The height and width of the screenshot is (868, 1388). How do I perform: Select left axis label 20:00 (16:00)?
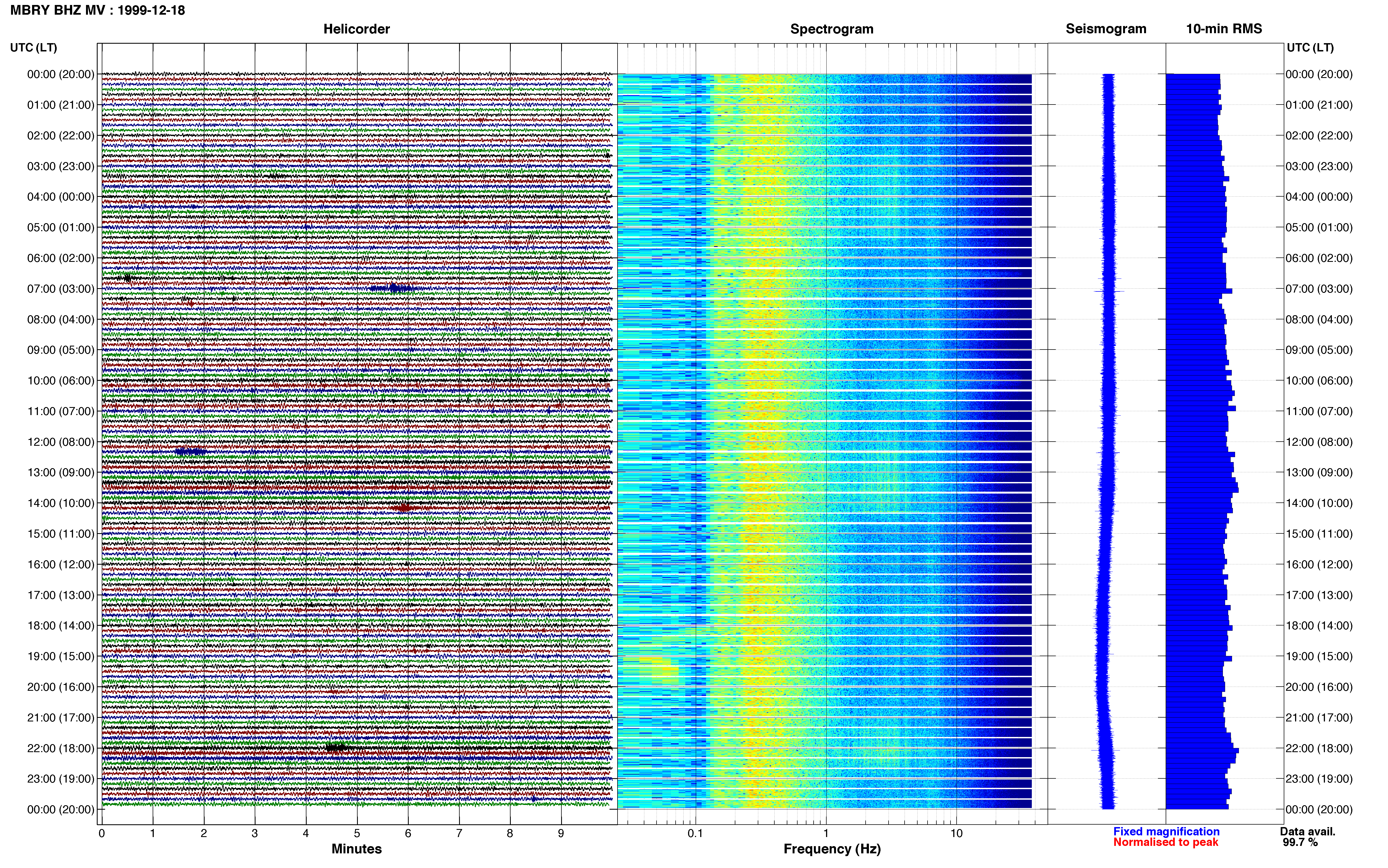pos(61,687)
